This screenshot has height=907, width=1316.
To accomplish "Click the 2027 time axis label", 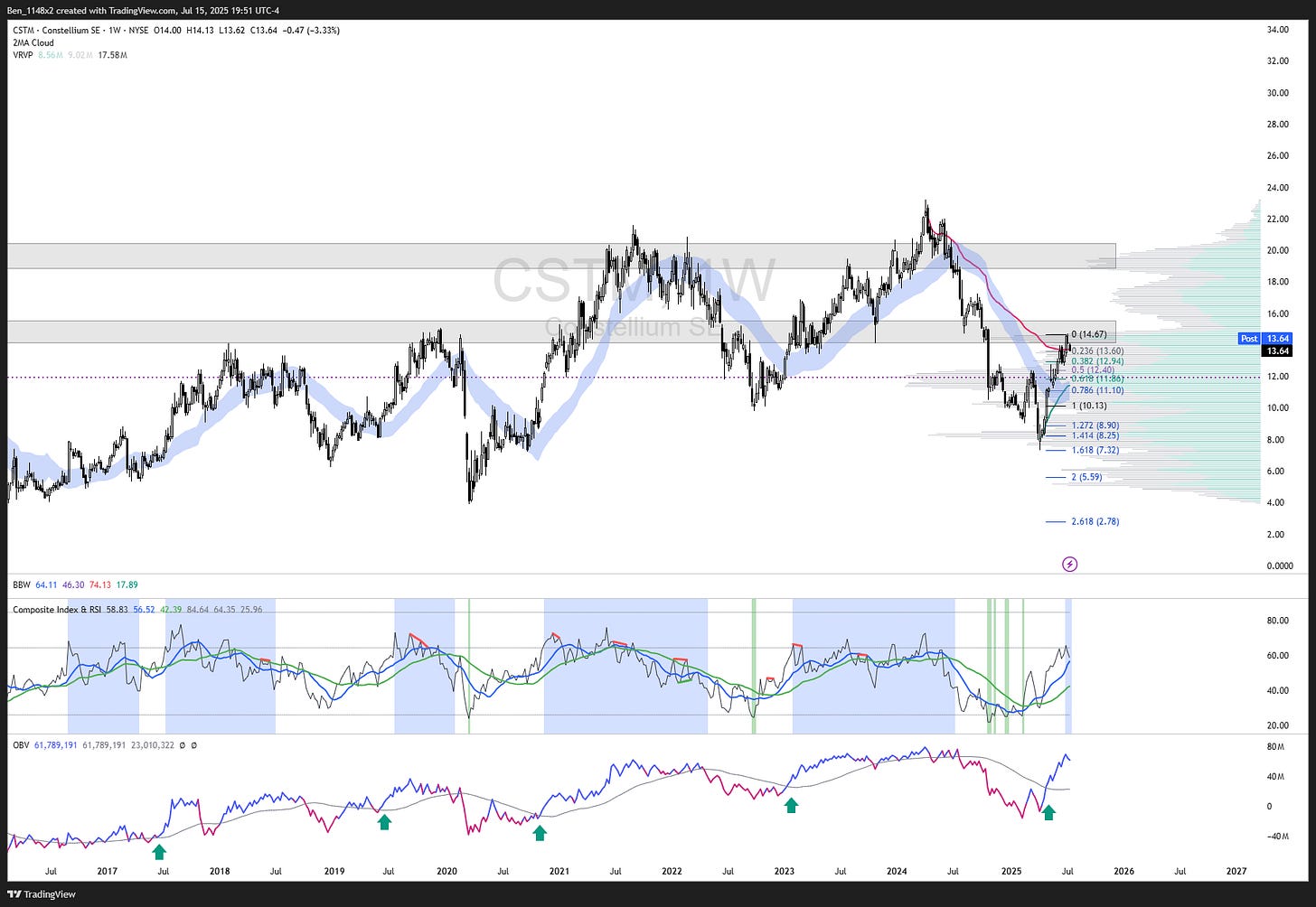I will tap(1236, 872).
